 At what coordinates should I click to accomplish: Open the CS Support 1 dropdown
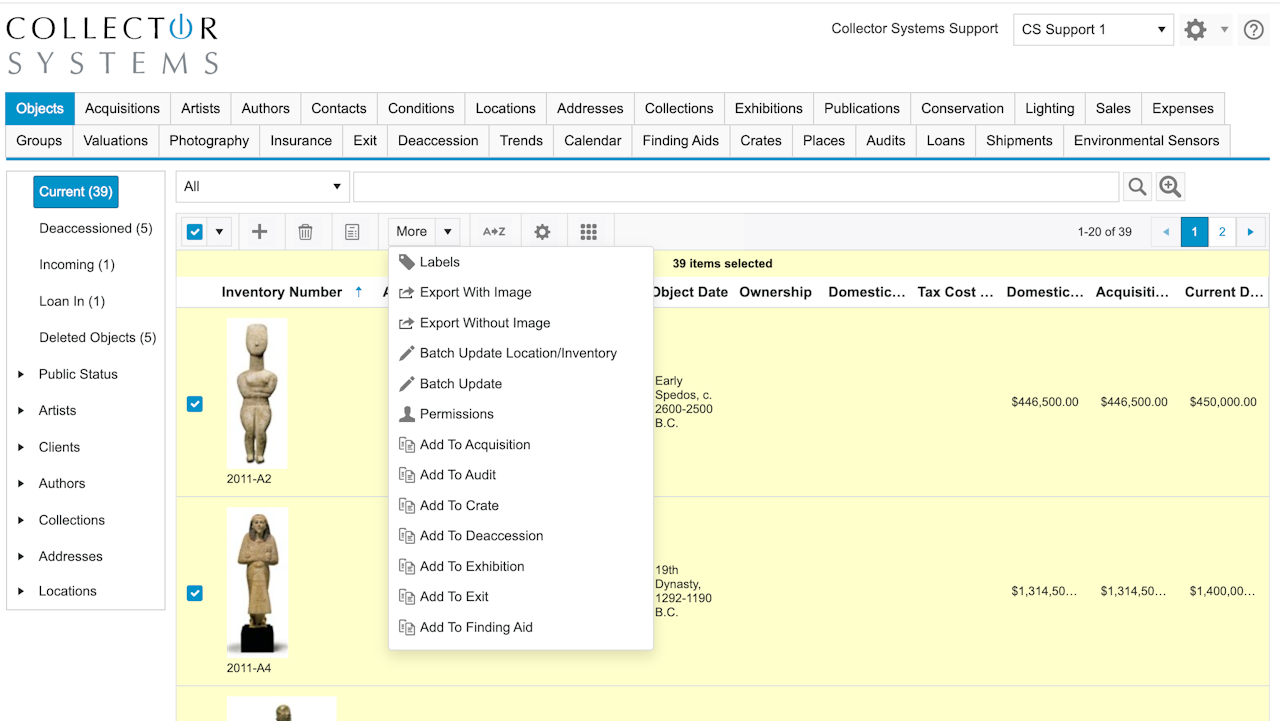(x=1093, y=30)
